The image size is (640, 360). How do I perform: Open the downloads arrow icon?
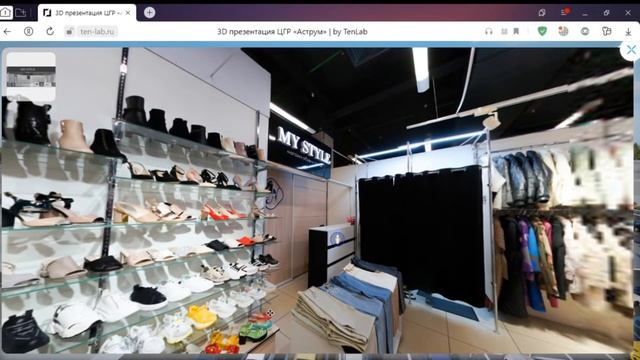pos(628,32)
